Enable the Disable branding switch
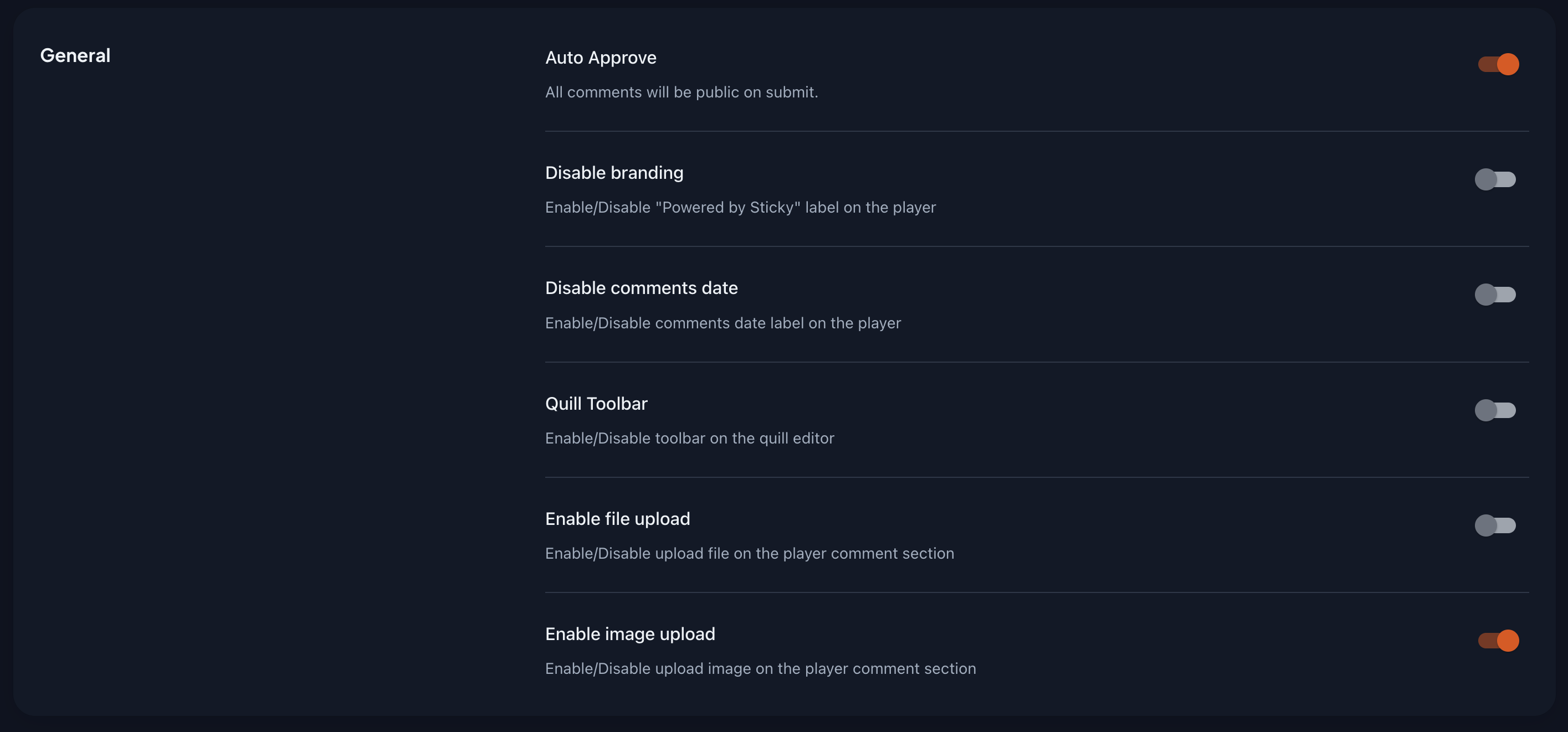 (1496, 179)
